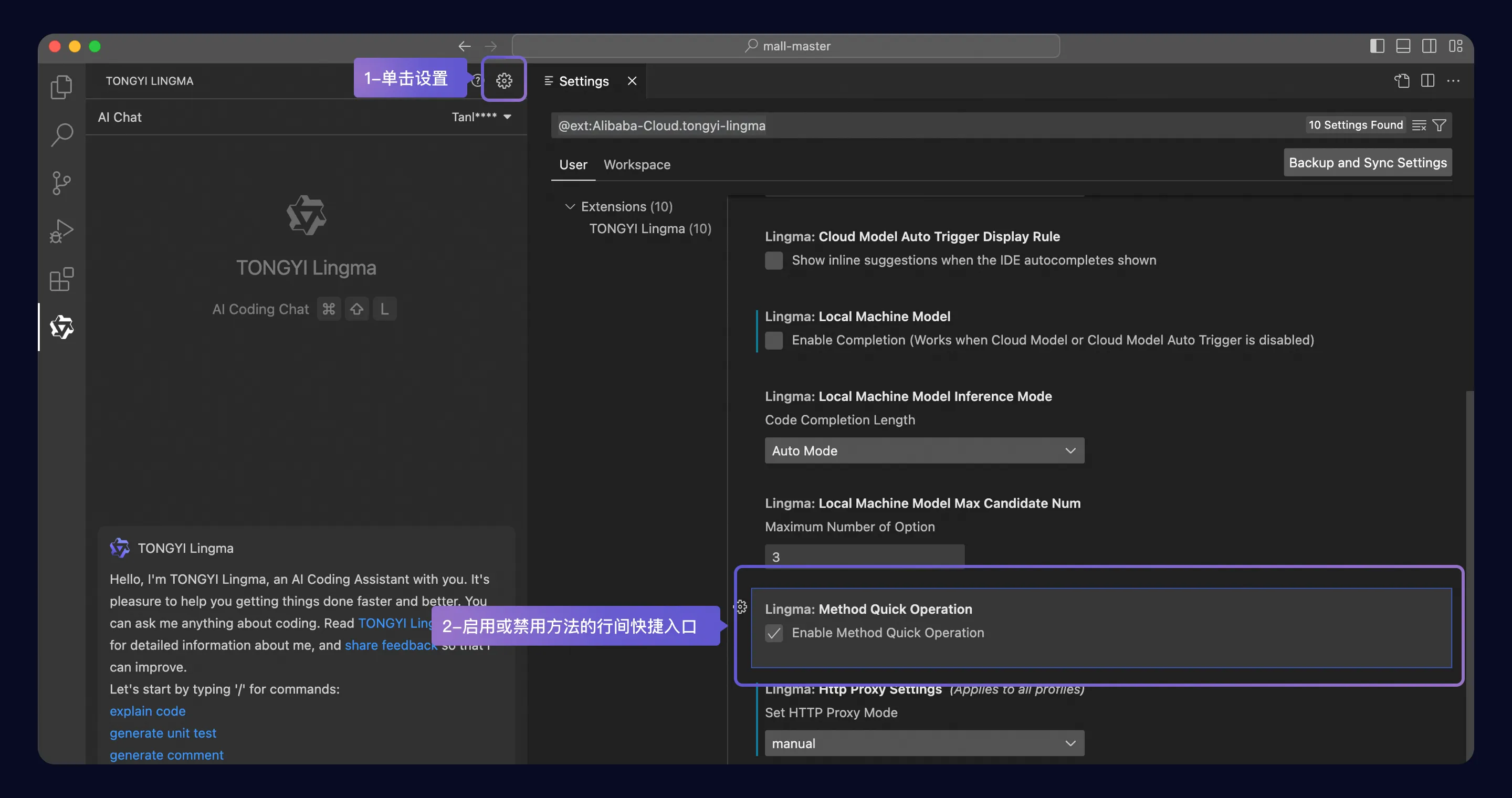Check Show inline suggestions checkbox
This screenshot has height=798, width=1512.
click(774, 260)
